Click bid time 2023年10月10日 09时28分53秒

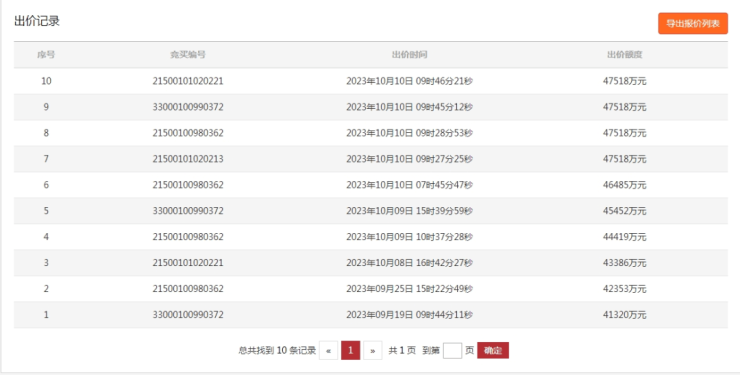point(409,133)
